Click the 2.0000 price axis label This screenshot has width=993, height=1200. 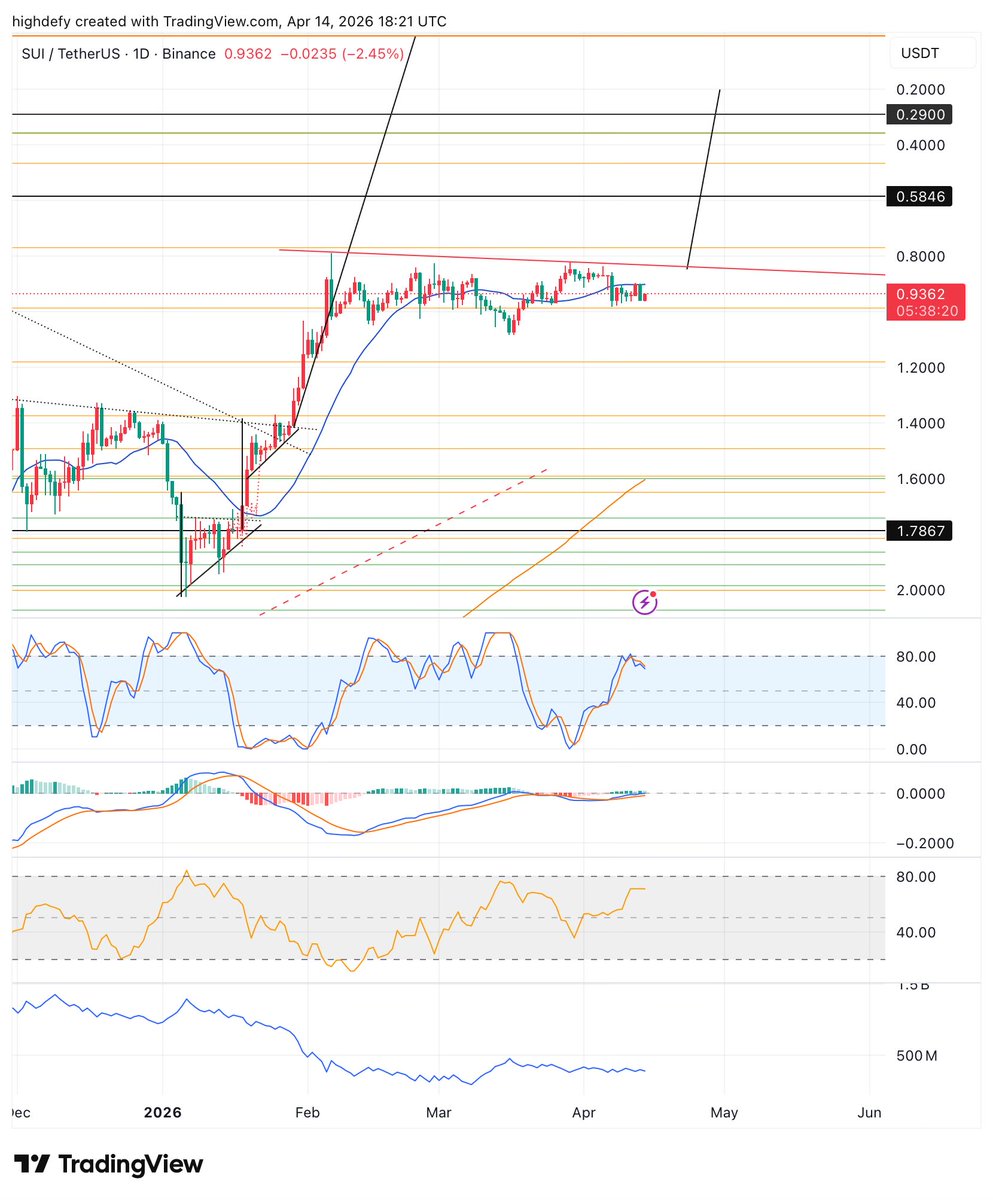(919, 590)
